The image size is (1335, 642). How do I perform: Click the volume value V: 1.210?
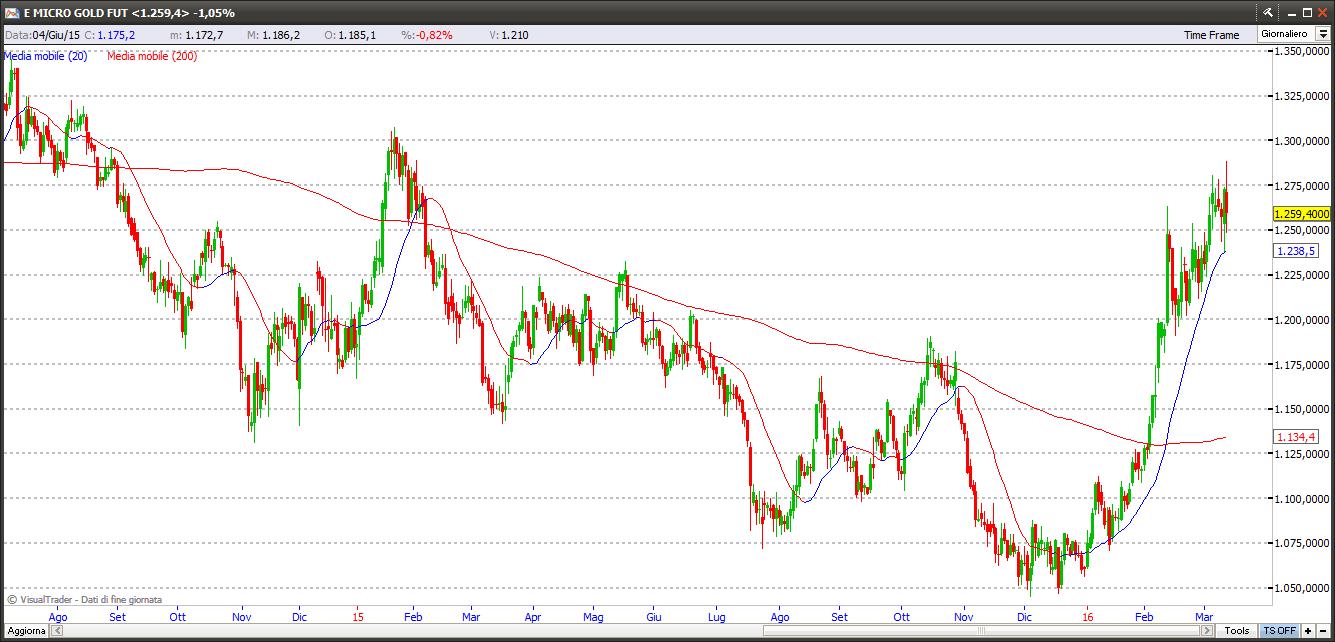(x=508, y=35)
